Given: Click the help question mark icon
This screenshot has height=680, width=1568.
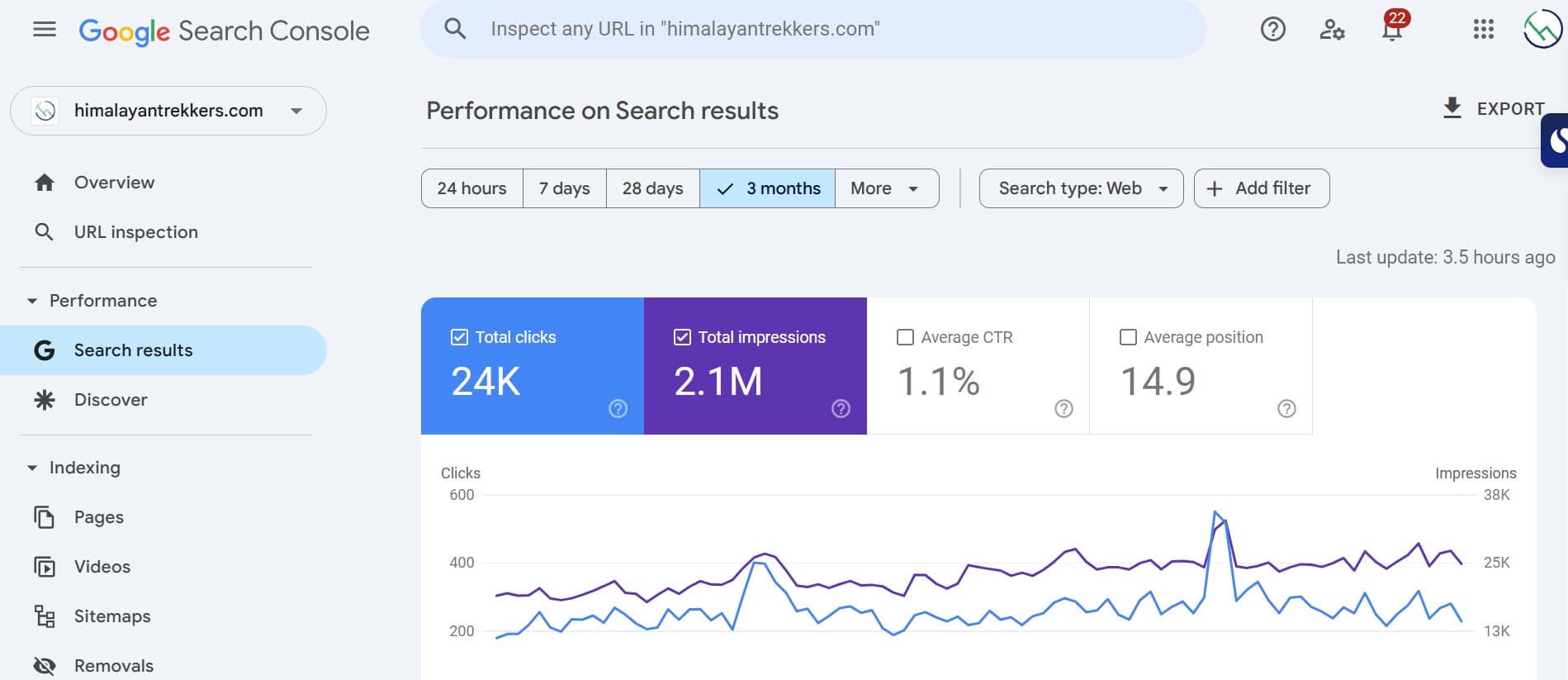Looking at the screenshot, I should click(x=1272, y=30).
